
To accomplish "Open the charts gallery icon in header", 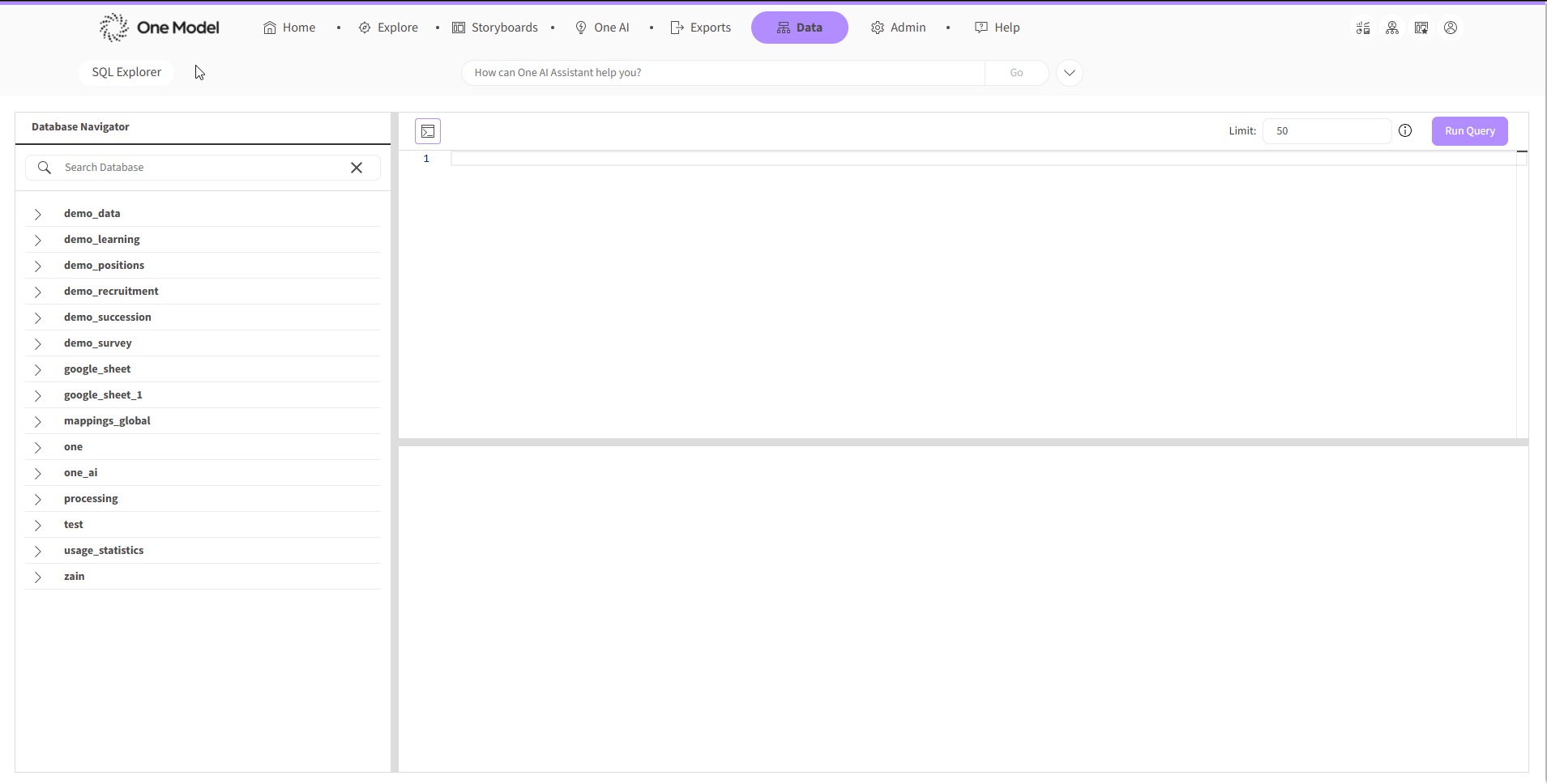I will tap(1363, 28).
